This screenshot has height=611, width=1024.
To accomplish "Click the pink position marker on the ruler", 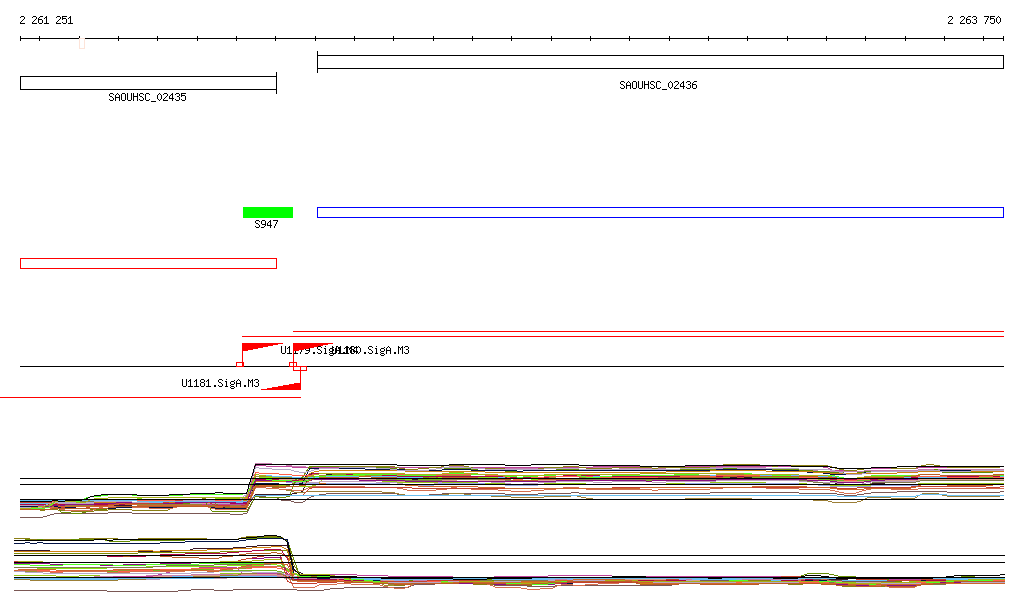I will 82,42.
